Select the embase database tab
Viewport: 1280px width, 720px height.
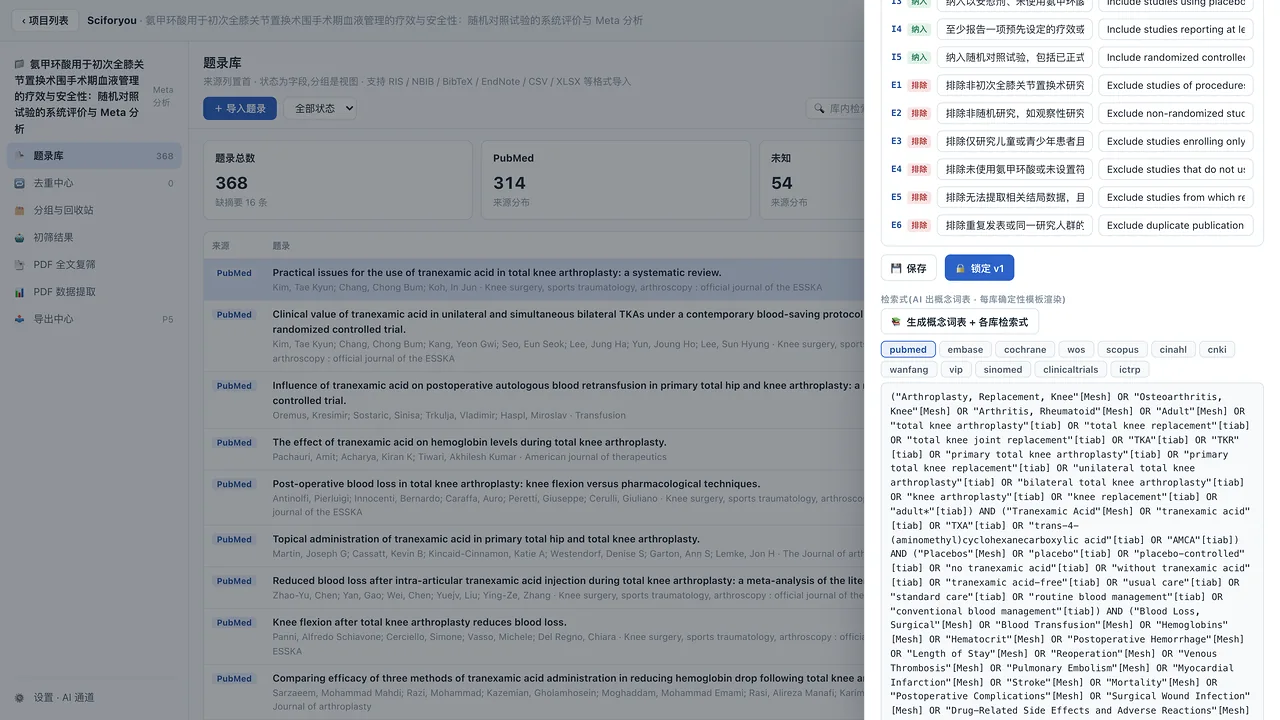(965, 349)
